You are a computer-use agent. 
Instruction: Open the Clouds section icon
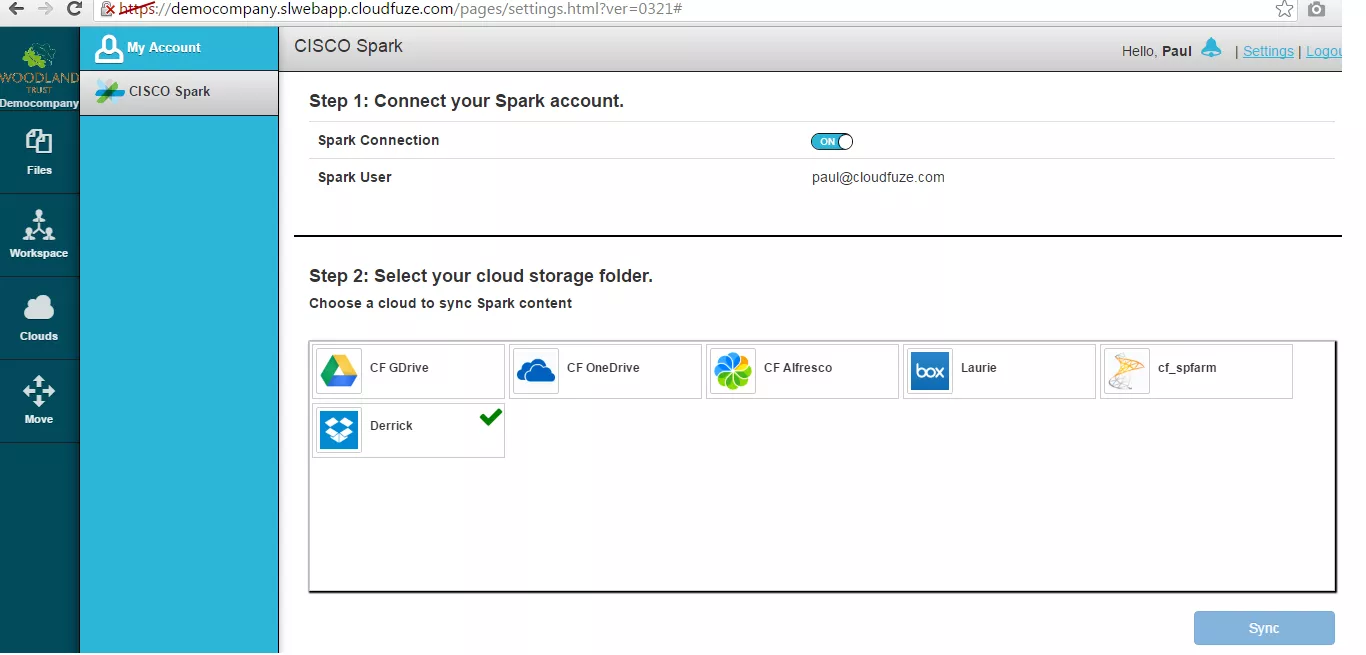click(39, 308)
